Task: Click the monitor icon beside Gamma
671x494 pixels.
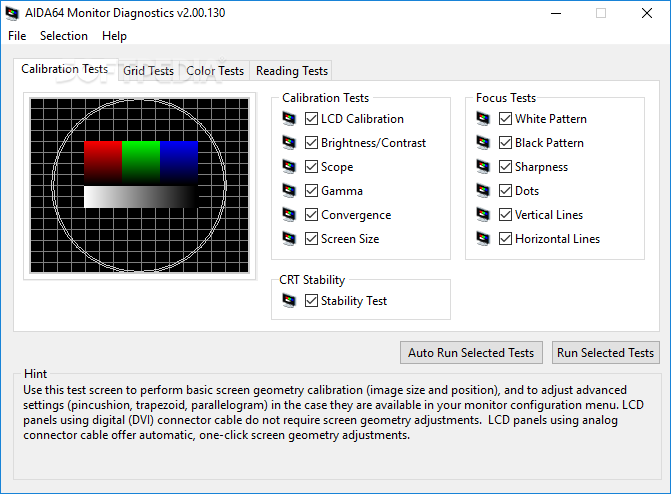Action: tap(289, 190)
